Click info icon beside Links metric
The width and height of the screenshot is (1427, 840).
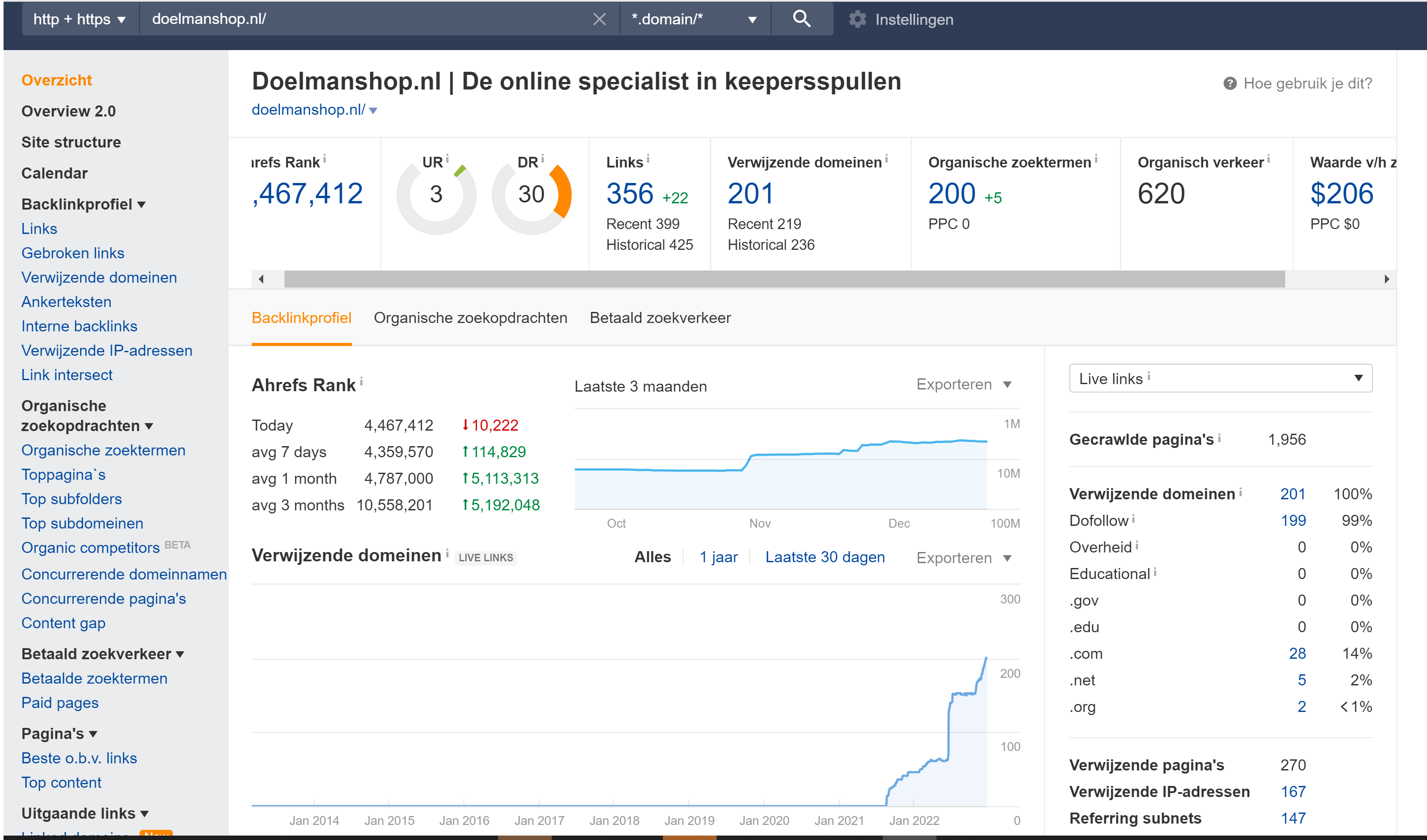(x=648, y=159)
